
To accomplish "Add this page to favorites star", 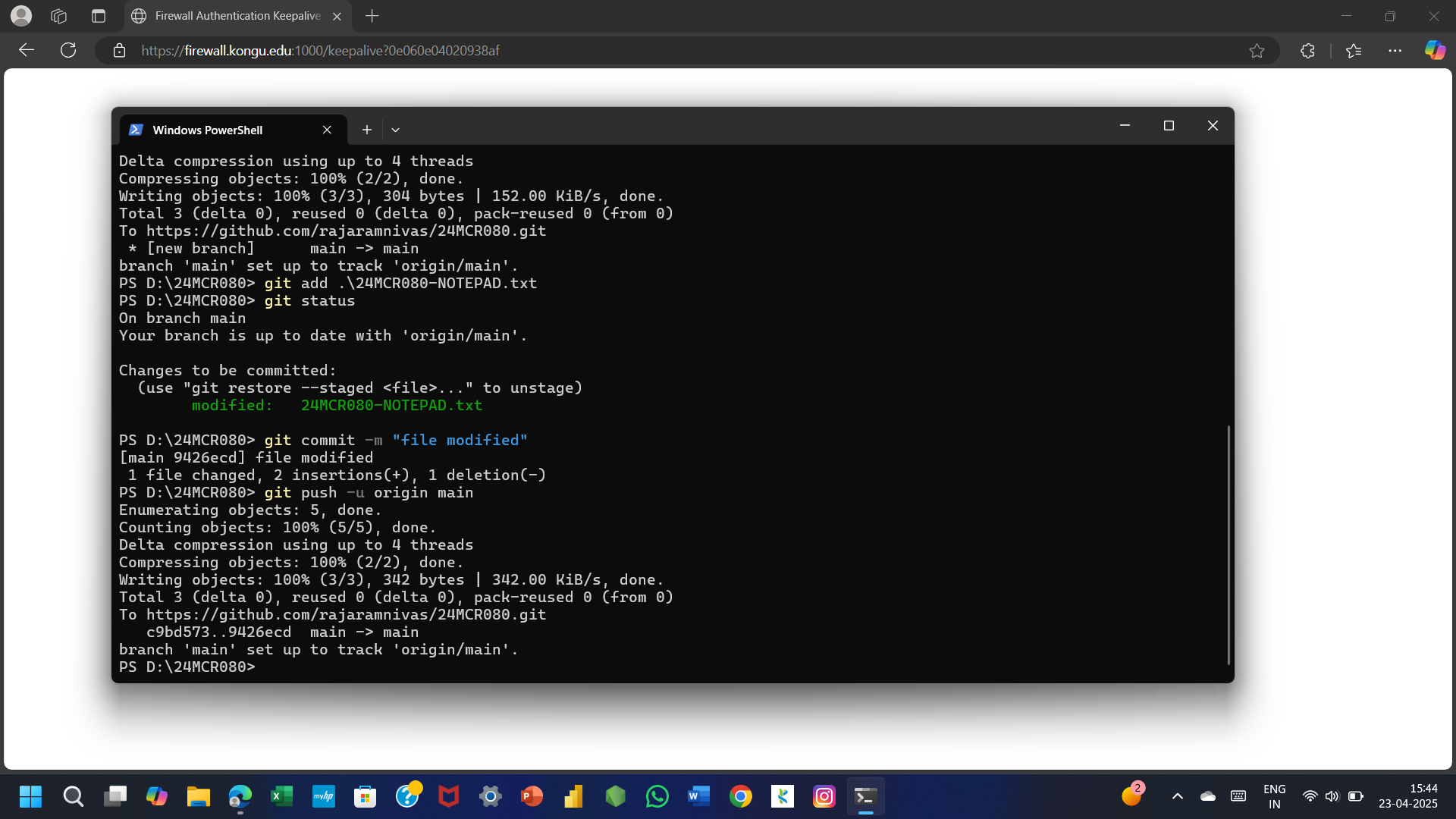I will [1257, 51].
